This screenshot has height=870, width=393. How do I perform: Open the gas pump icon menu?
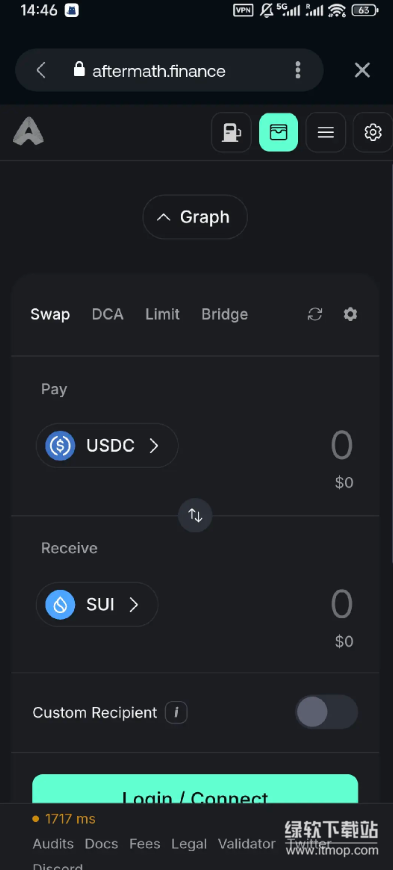tap(231, 132)
